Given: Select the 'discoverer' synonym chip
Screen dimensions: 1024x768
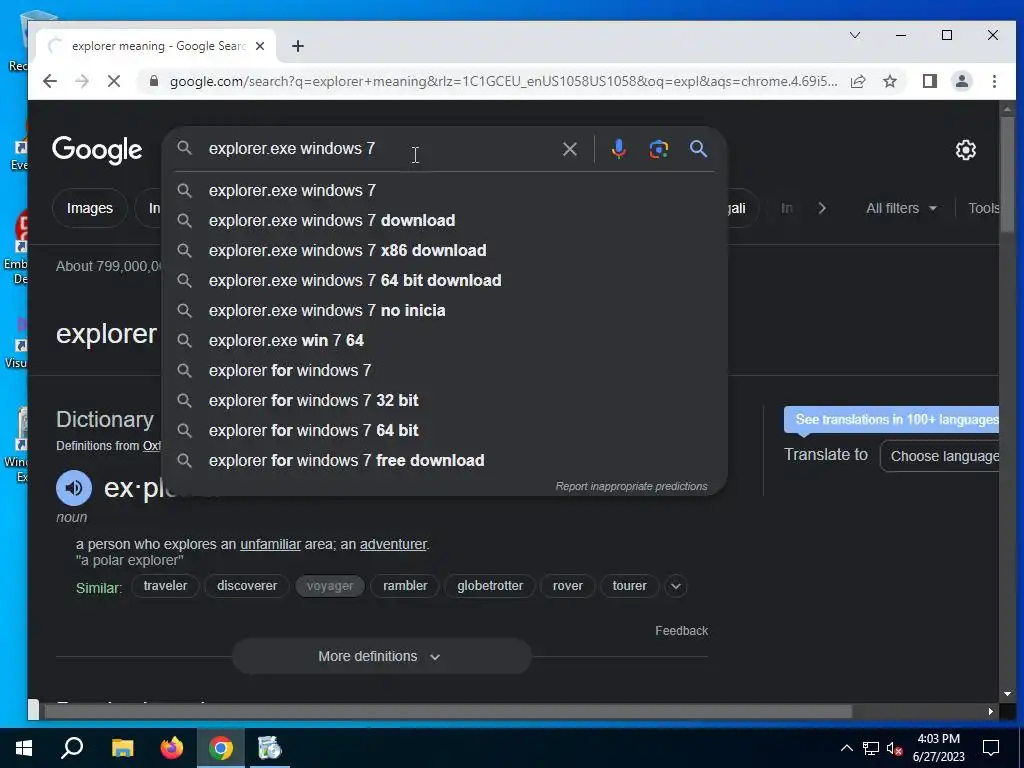Looking at the screenshot, I should pos(247,586).
